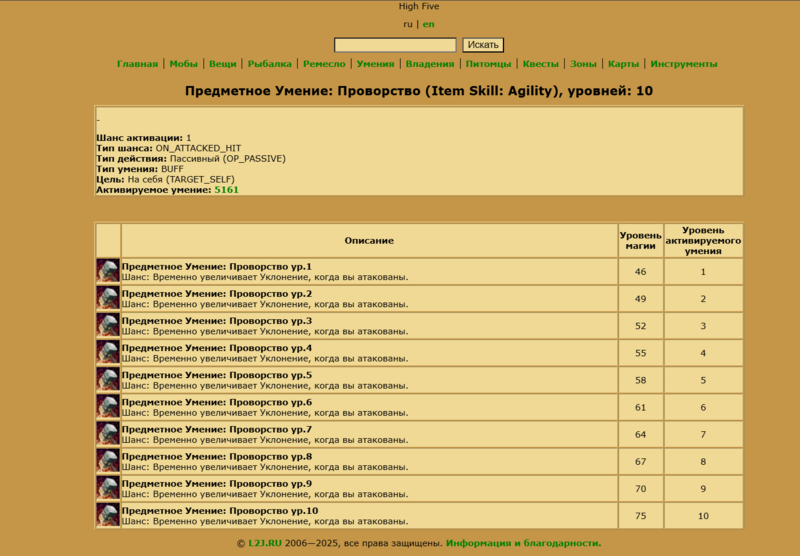Click the skill icon for Проворство ур.2

coord(108,298)
